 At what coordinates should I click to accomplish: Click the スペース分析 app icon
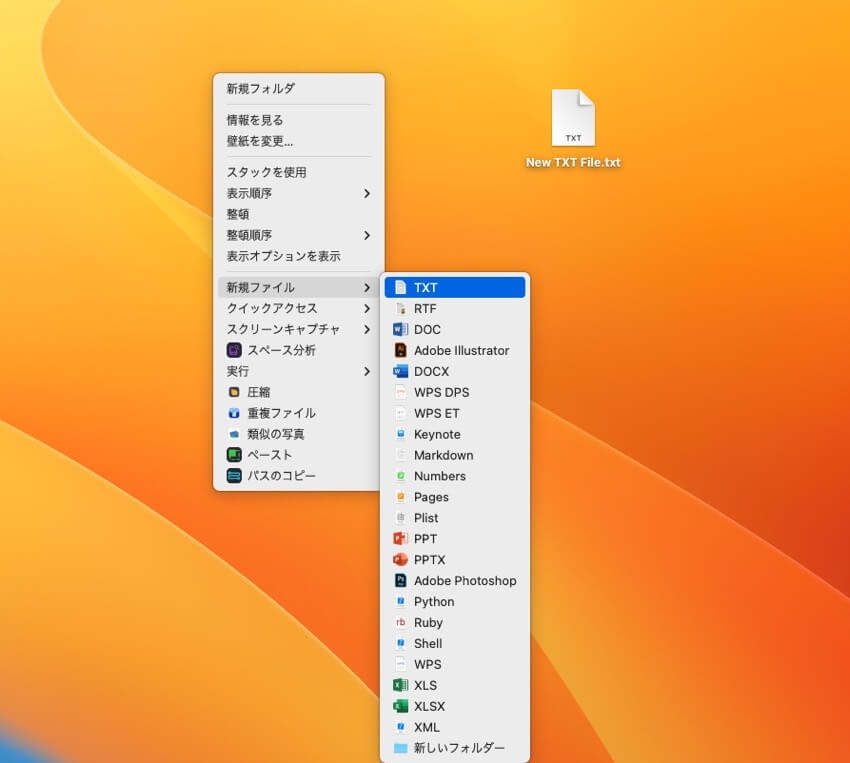[x=234, y=350]
